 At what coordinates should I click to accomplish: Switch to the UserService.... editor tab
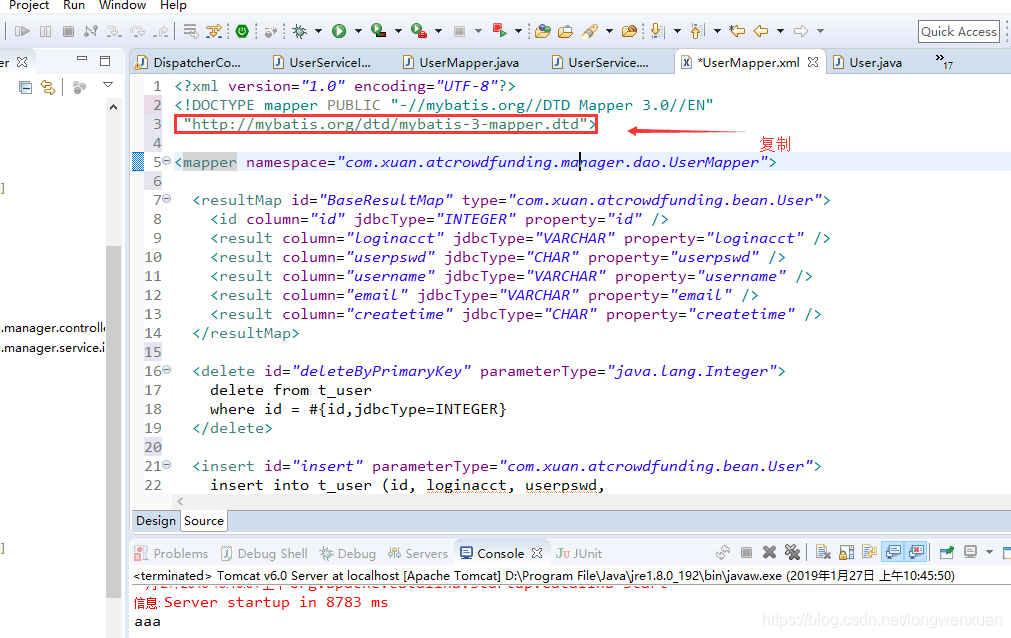(x=601, y=63)
